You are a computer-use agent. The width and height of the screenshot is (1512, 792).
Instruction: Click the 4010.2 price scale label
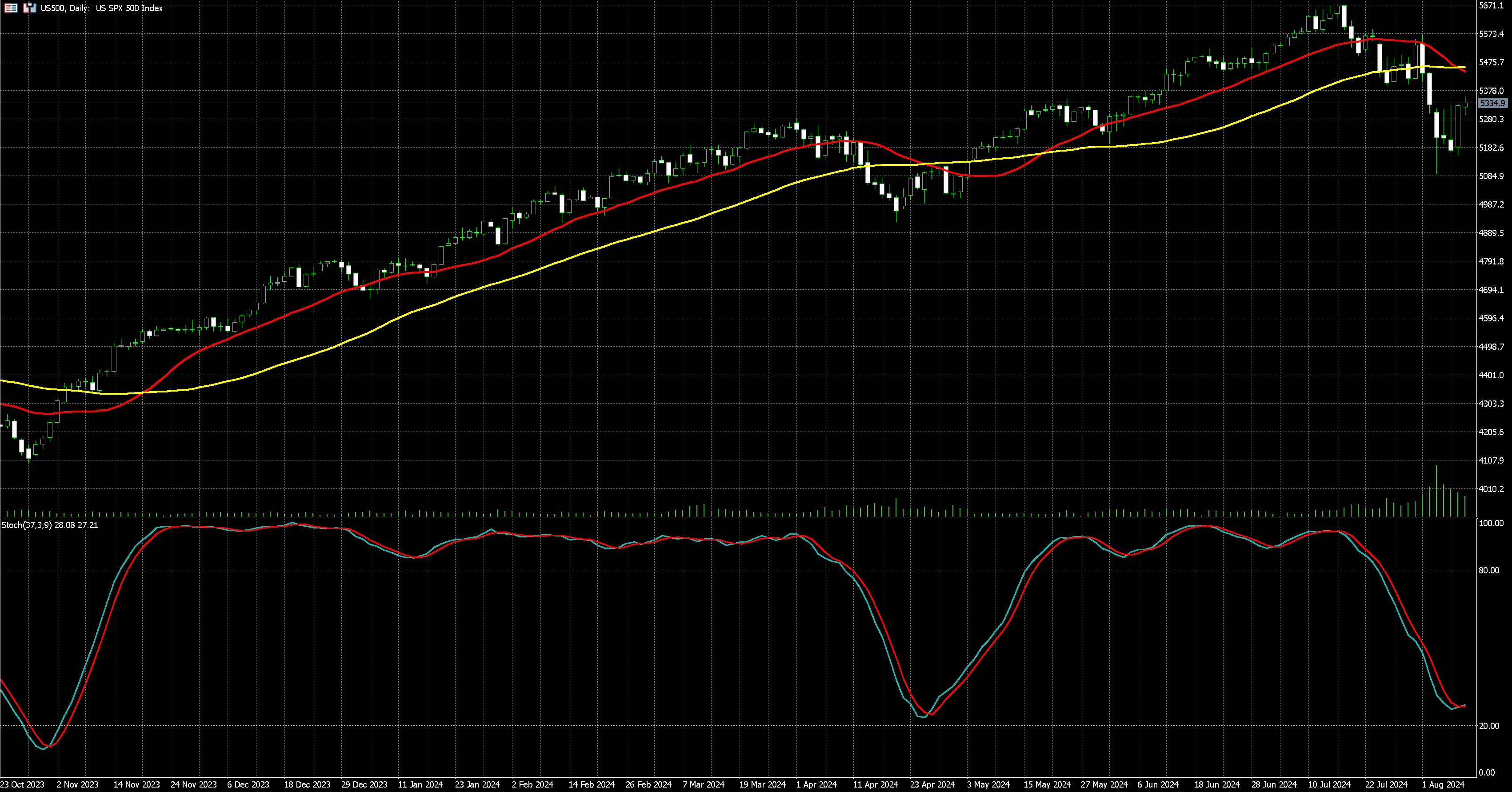coord(1491,489)
